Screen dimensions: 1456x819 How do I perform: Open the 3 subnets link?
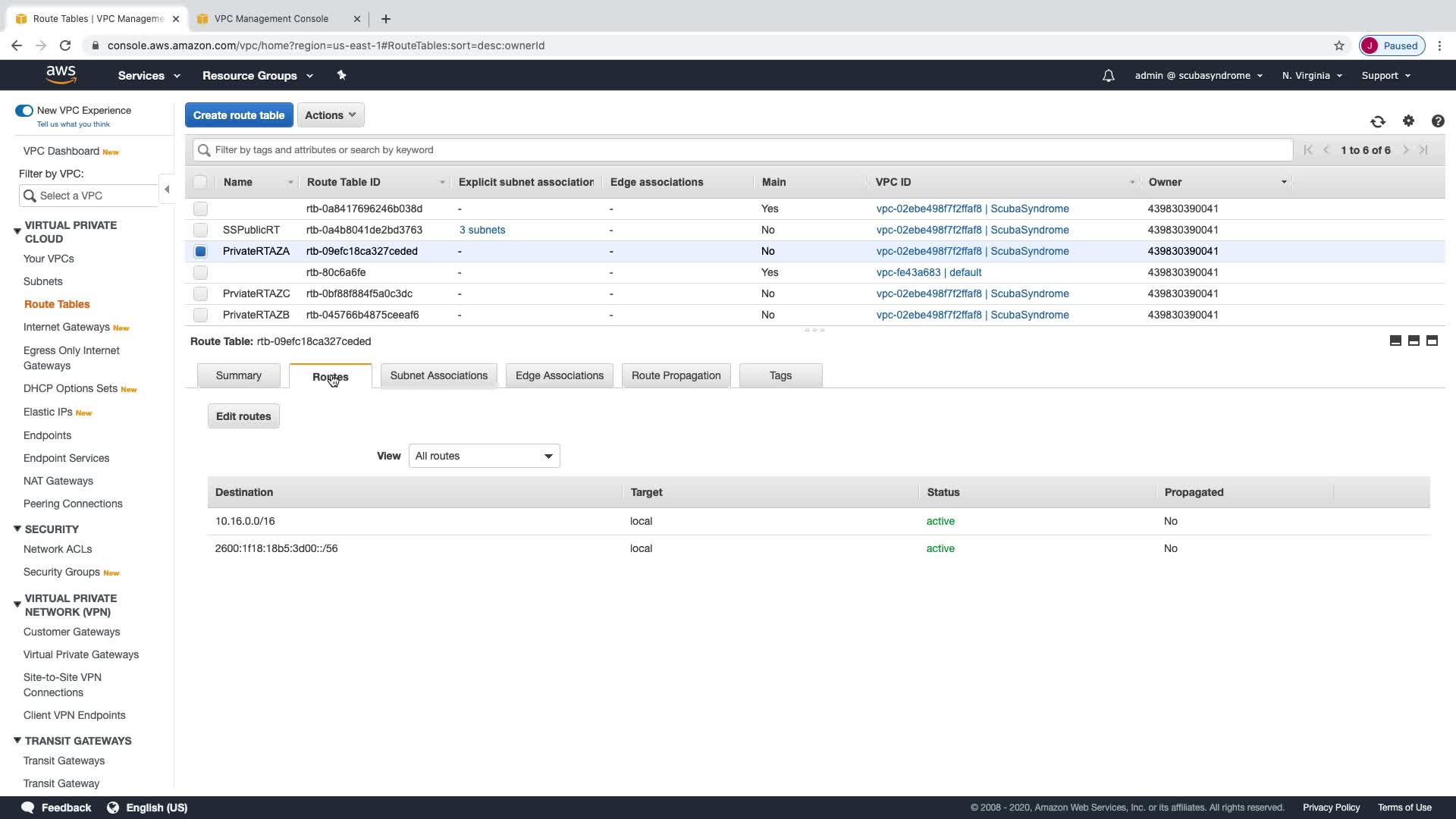click(x=482, y=230)
